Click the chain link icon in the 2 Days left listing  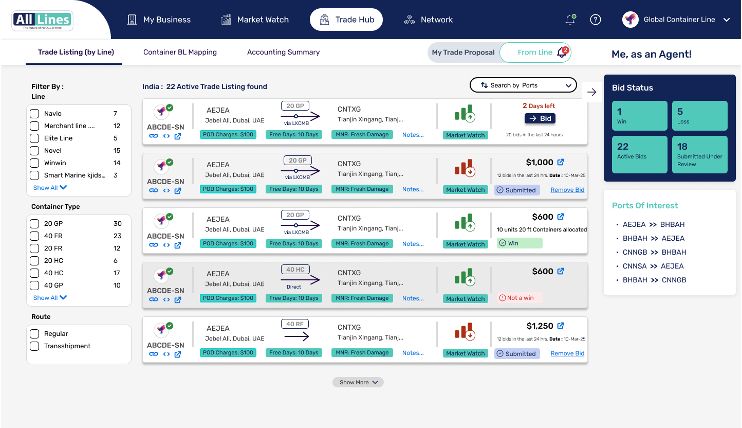(x=153, y=136)
